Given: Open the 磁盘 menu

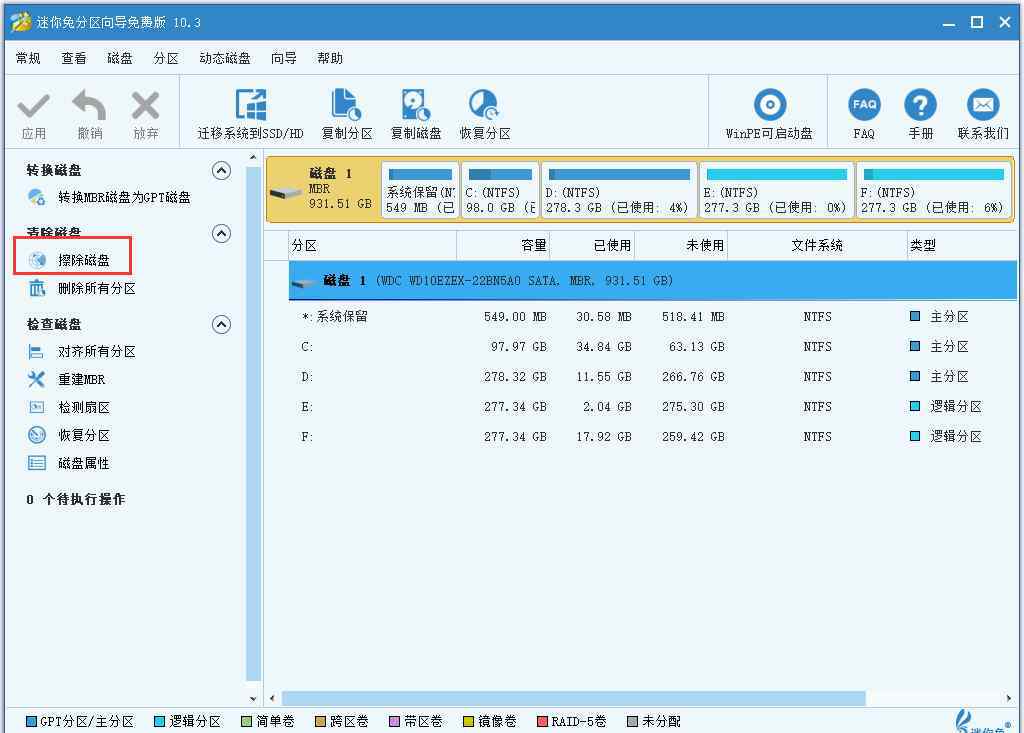Looking at the screenshot, I should (120, 58).
